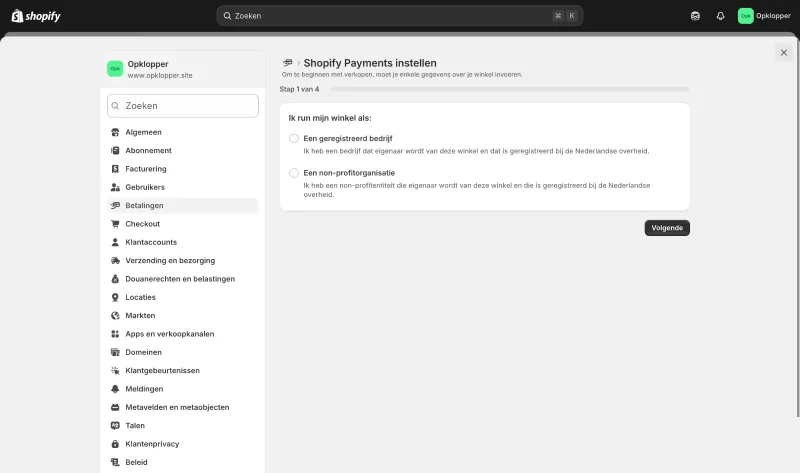Viewport: 800px width, 473px height.
Task: Open Checkout settings
Action: coord(183,224)
